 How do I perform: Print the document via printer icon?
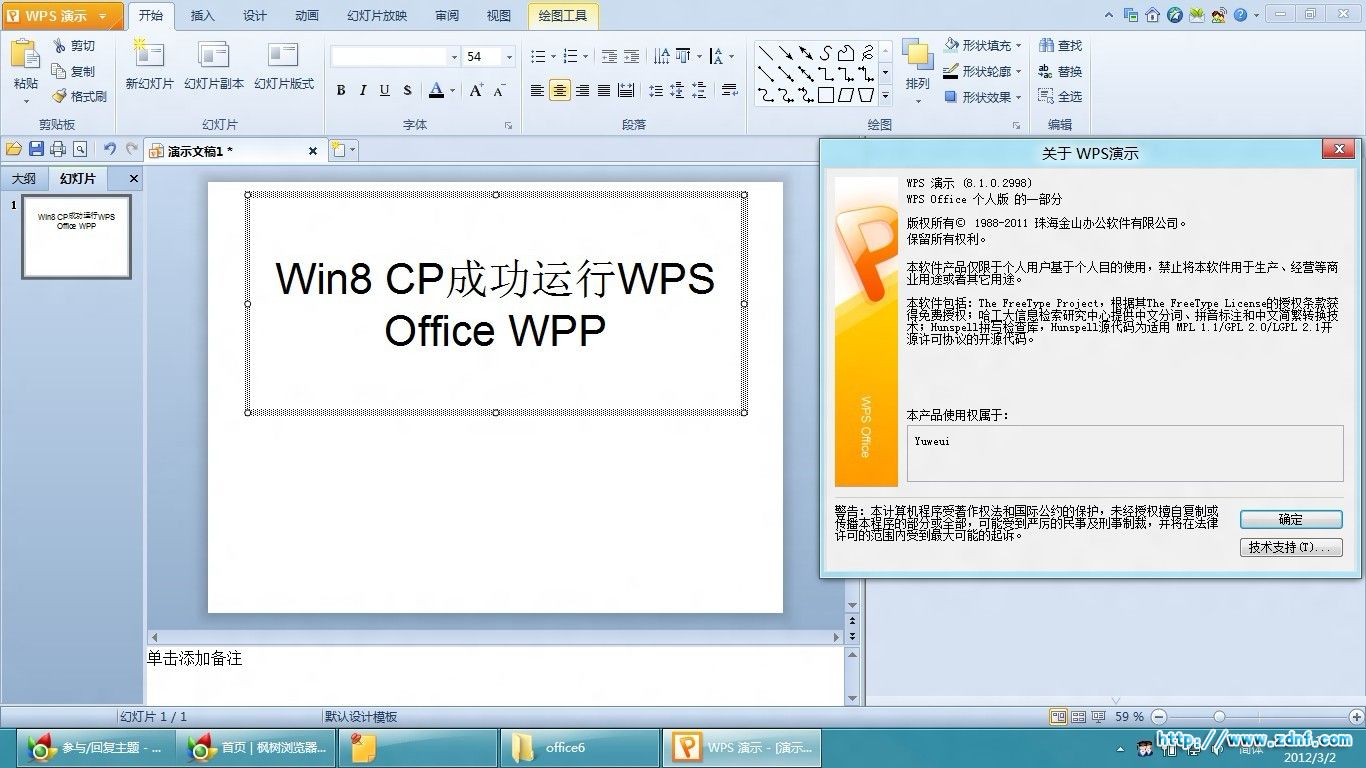[x=58, y=150]
